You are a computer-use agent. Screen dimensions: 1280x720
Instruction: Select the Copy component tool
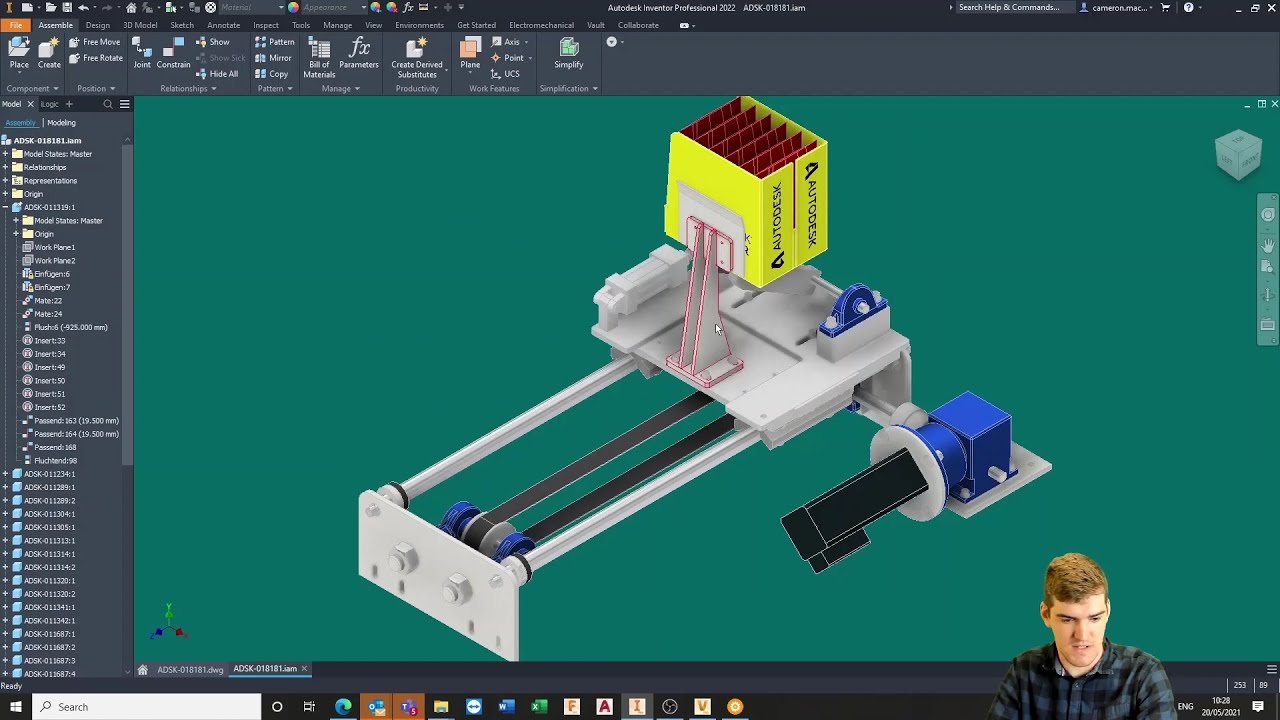tap(271, 74)
